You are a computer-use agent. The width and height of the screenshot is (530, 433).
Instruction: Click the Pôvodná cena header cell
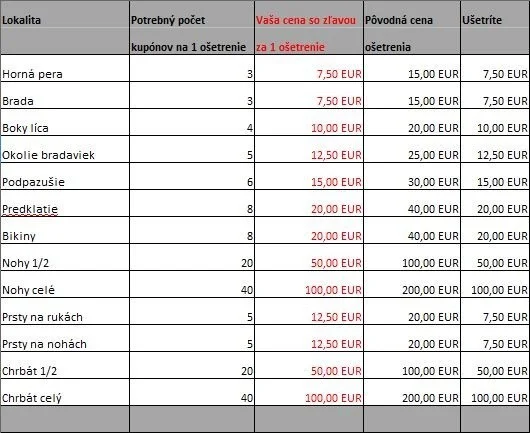(412, 27)
